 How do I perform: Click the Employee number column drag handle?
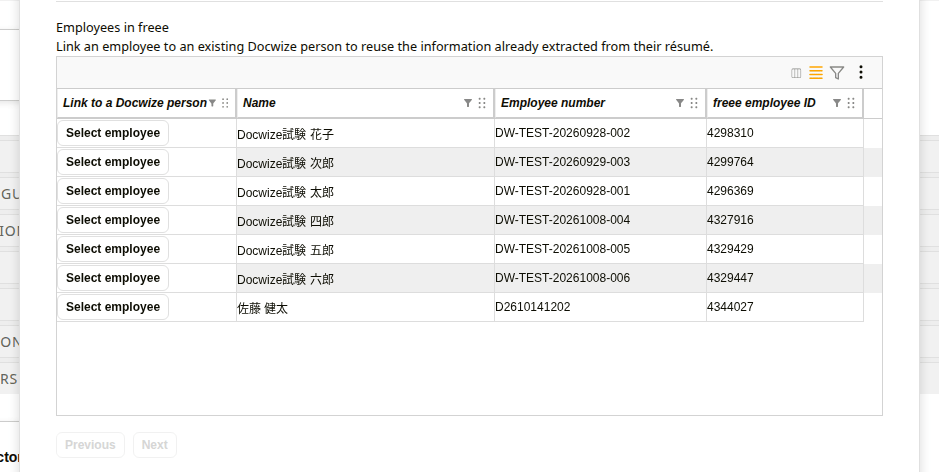coord(694,103)
